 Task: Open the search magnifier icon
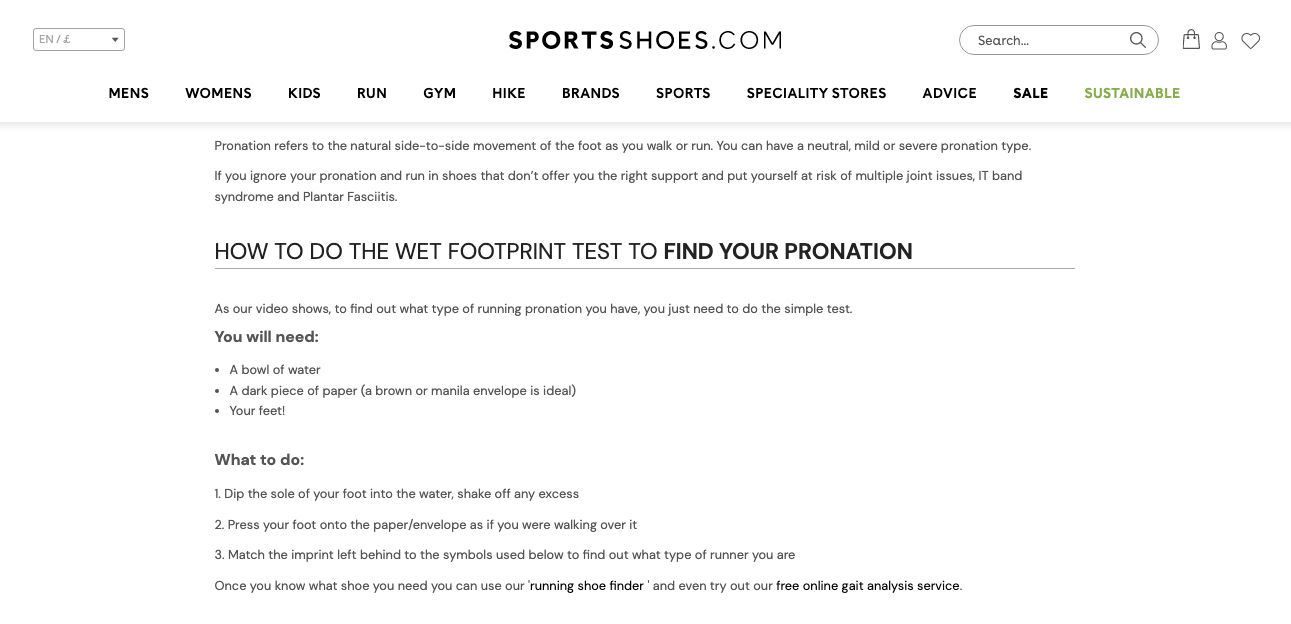click(1137, 40)
